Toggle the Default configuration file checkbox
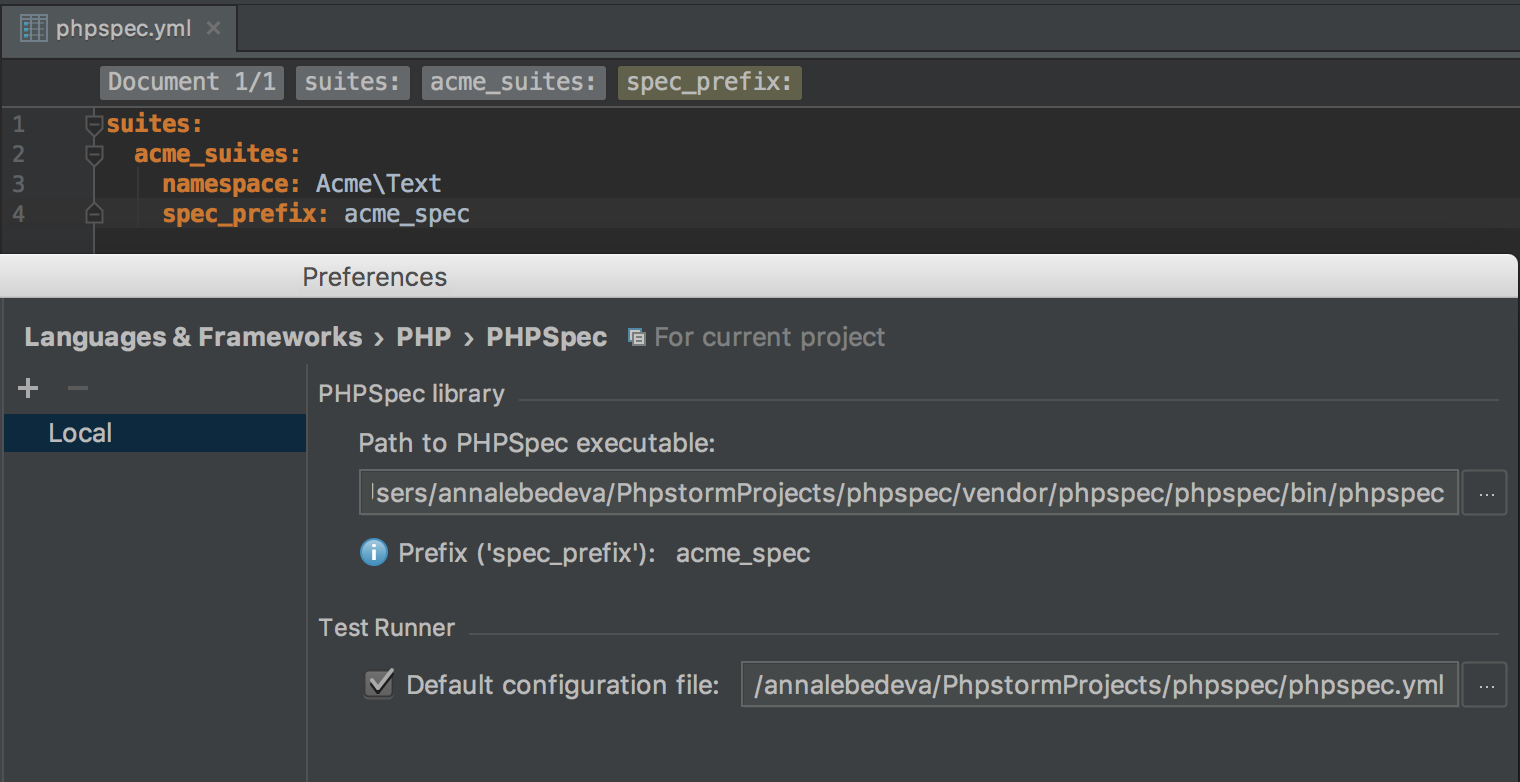 pos(378,684)
